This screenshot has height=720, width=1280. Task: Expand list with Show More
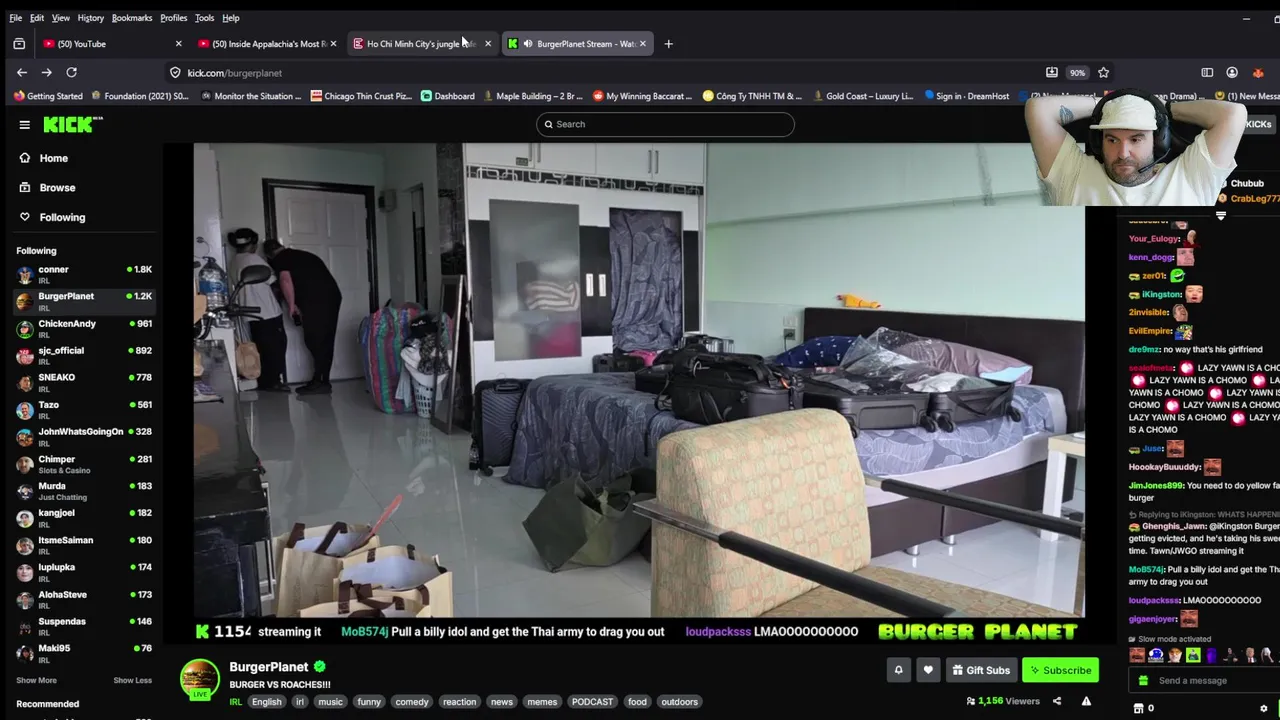click(36, 680)
